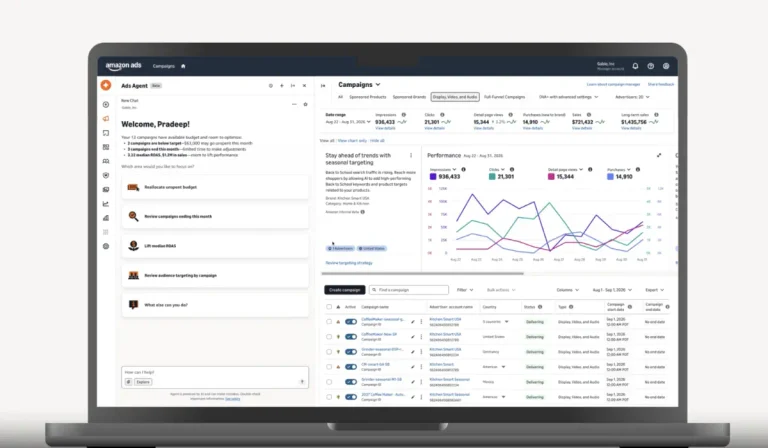Viewport: 768px width, 448px height.
Task: Edit the first CoffeeMaker seasonal campaign pencil
Action: click(x=412, y=322)
